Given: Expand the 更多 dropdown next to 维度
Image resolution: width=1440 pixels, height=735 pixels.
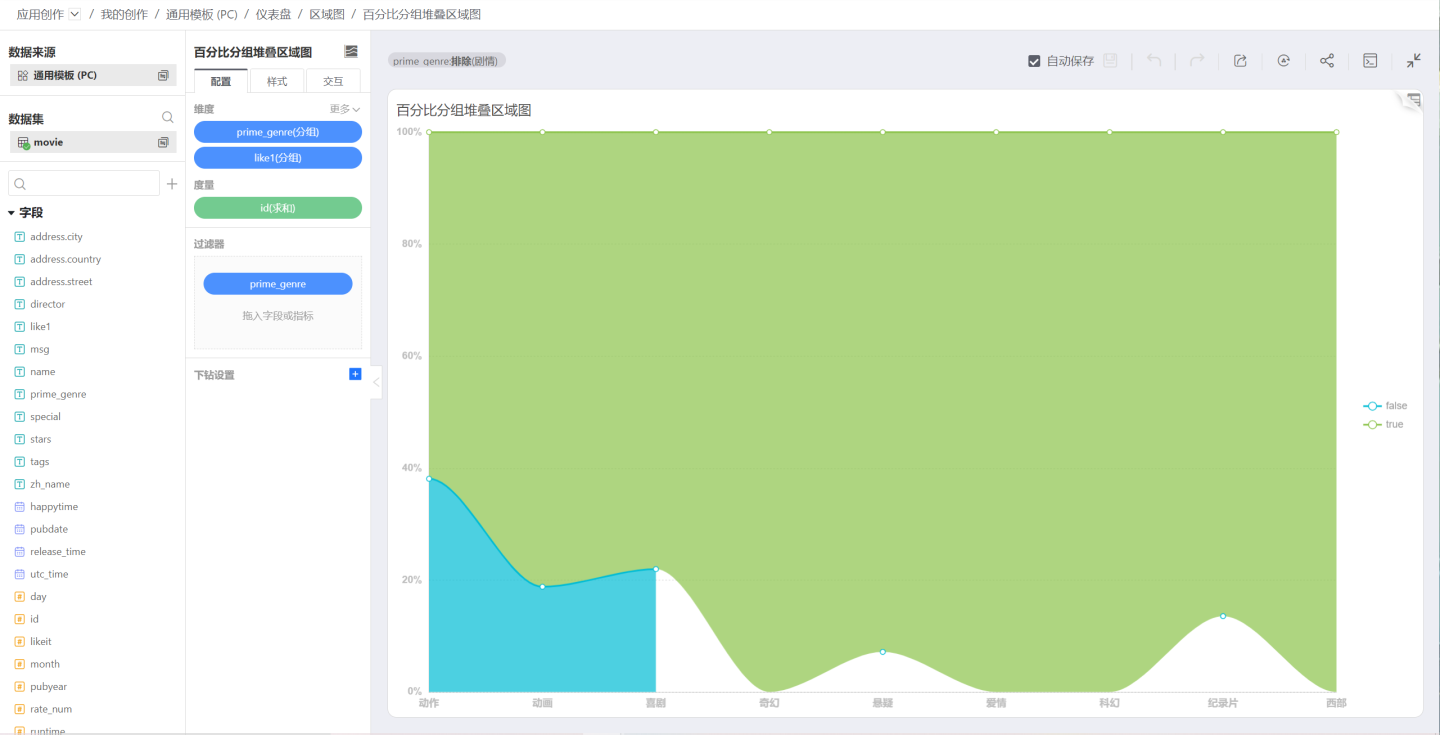Looking at the screenshot, I should [x=345, y=109].
